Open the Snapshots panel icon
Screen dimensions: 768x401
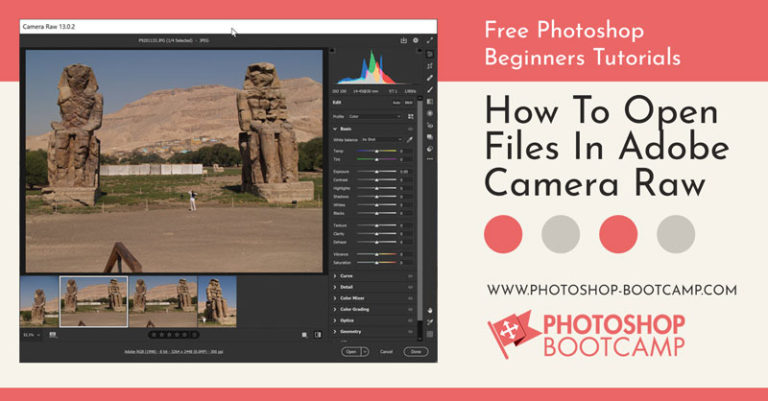click(430, 137)
